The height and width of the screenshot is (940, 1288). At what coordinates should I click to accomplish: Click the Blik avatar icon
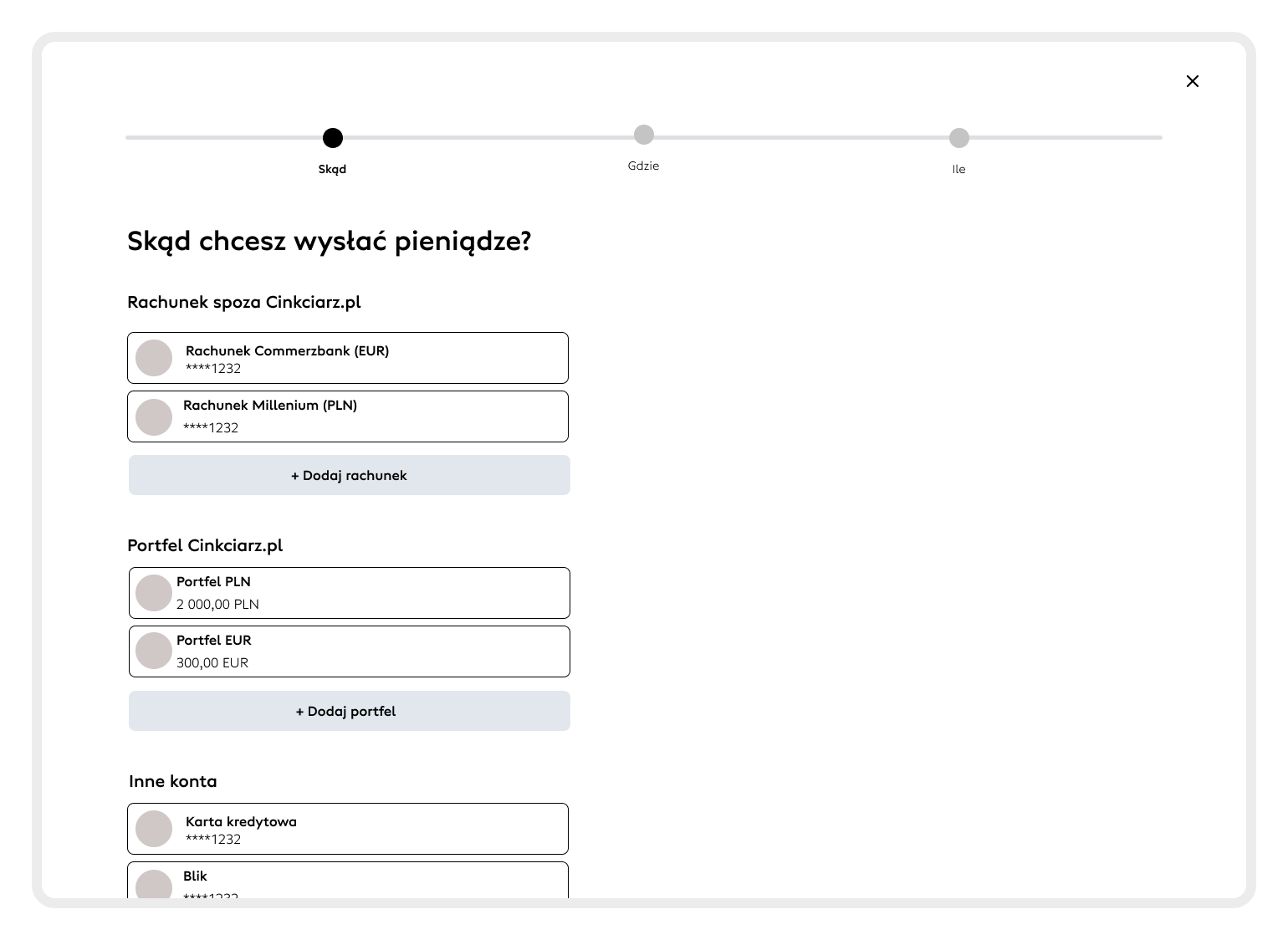[154, 885]
